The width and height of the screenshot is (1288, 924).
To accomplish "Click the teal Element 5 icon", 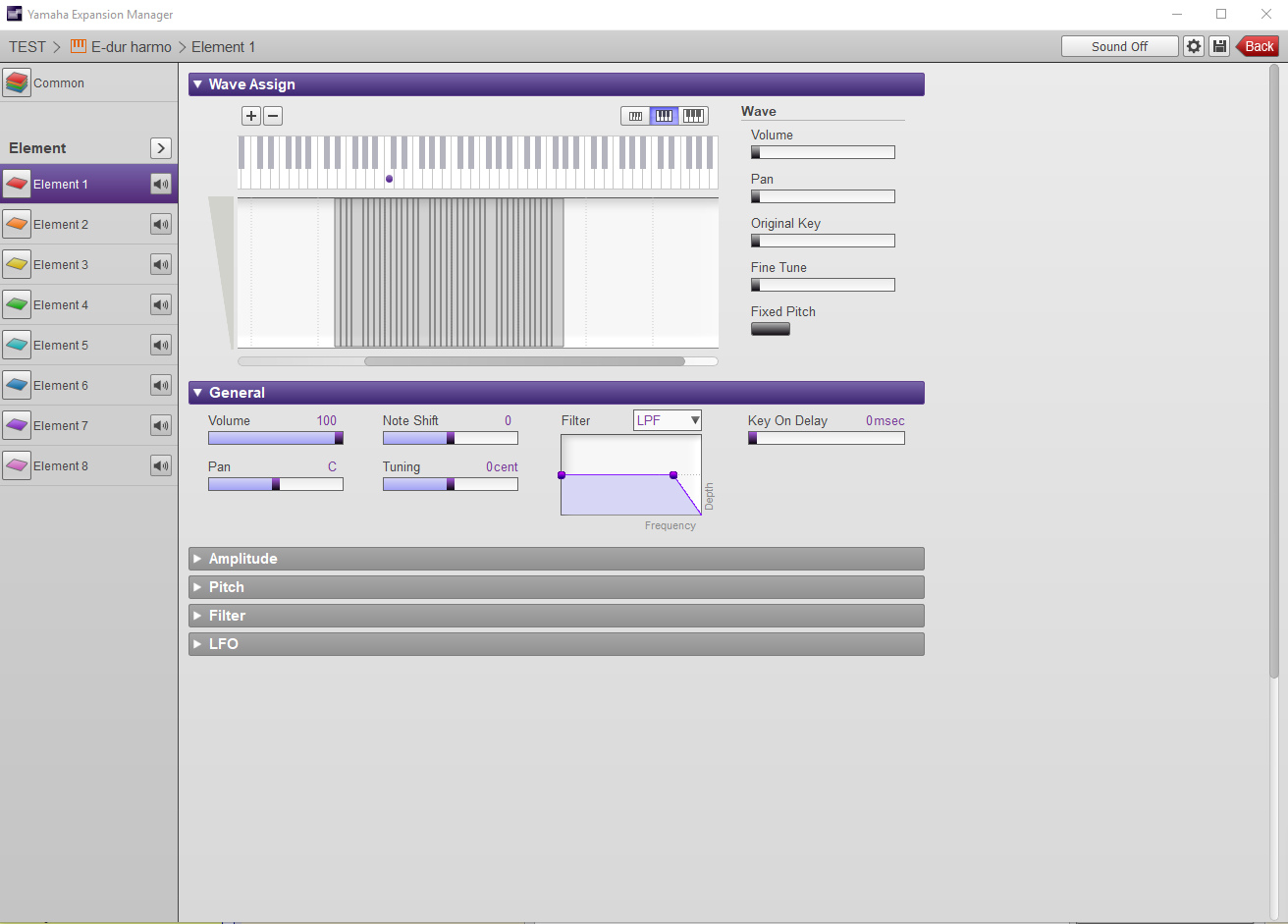I will (x=17, y=345).
